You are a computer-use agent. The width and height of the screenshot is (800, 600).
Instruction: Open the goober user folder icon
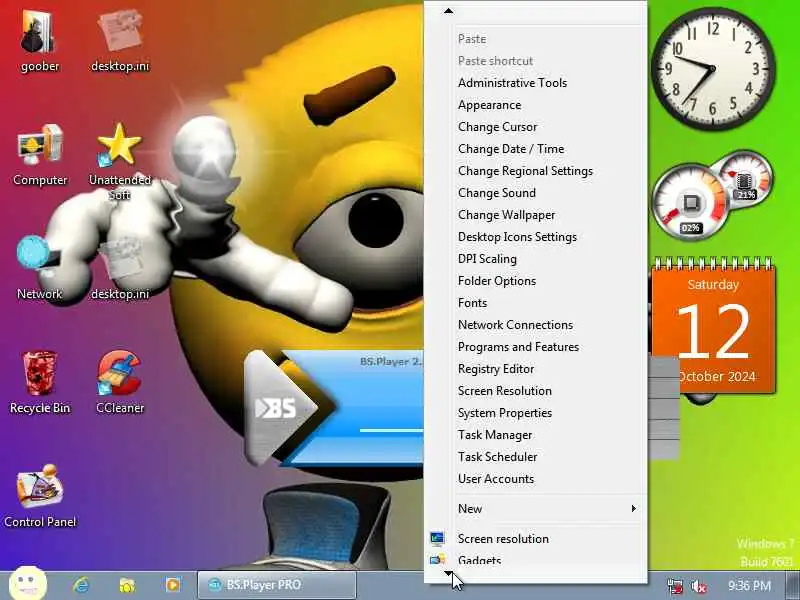pyautogui.click(x=38, y=33)
